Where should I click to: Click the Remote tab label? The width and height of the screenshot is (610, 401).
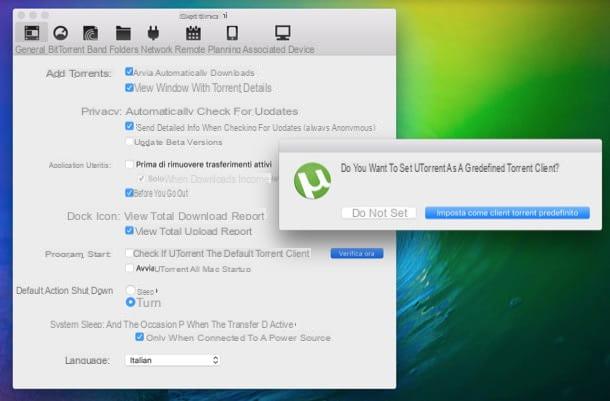click(190, 49)
